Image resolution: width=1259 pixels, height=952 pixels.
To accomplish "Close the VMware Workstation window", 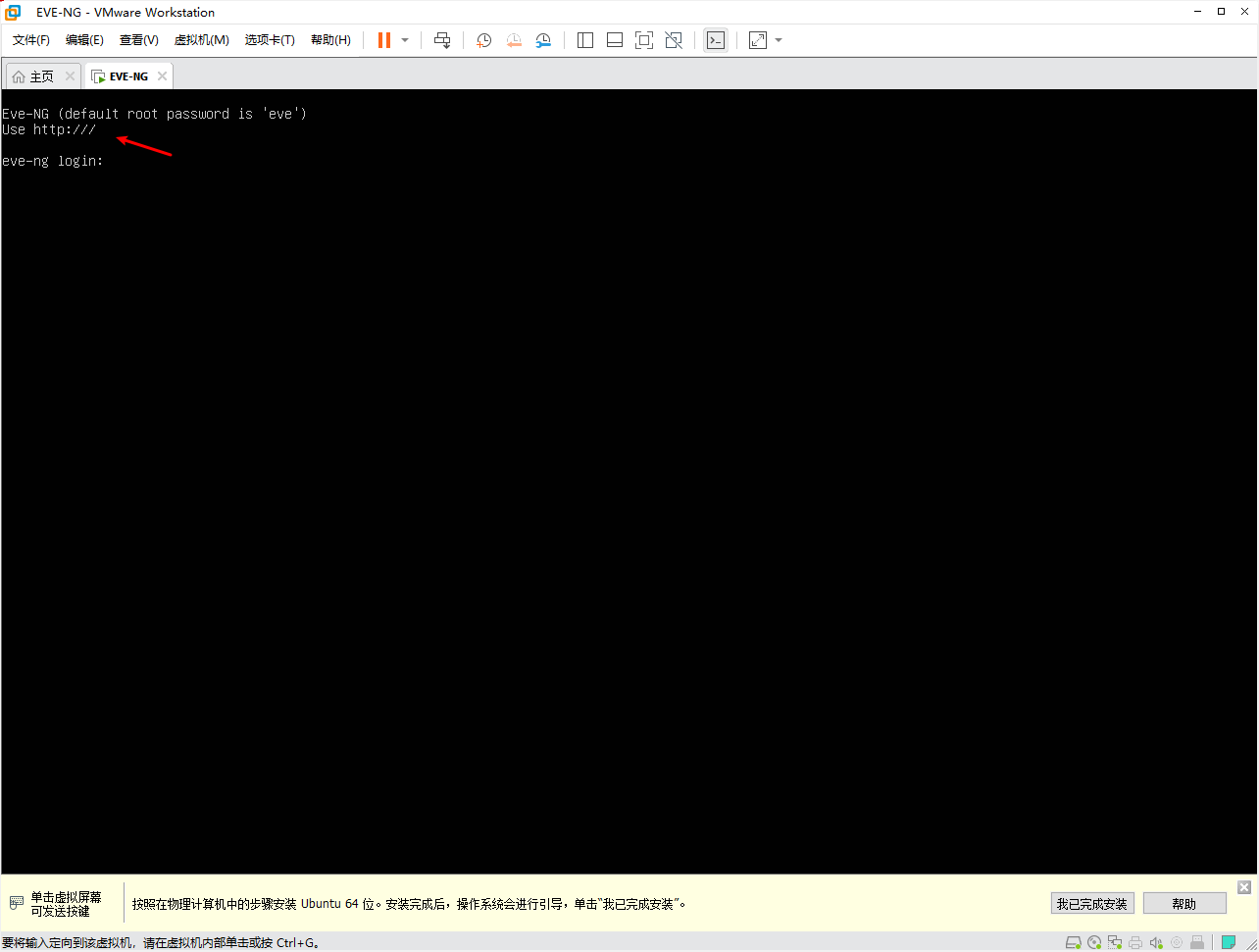I will 1244,12.
